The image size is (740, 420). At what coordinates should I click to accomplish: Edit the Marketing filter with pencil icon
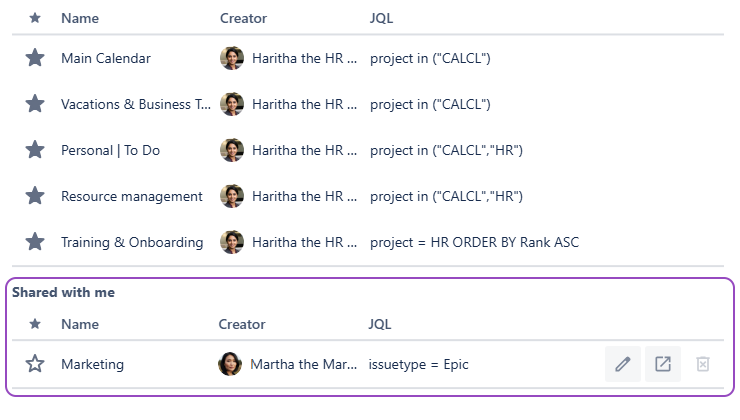click(x=623, y=364)
